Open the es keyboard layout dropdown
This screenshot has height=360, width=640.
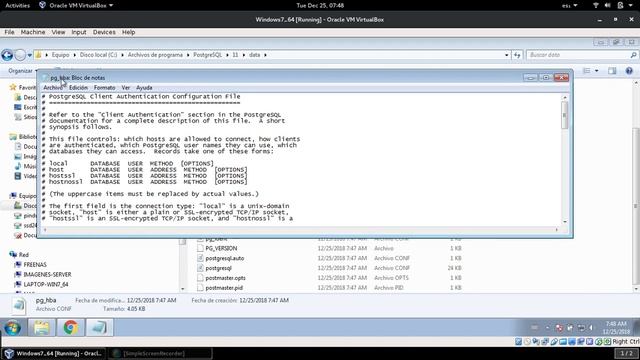[569, 5]
